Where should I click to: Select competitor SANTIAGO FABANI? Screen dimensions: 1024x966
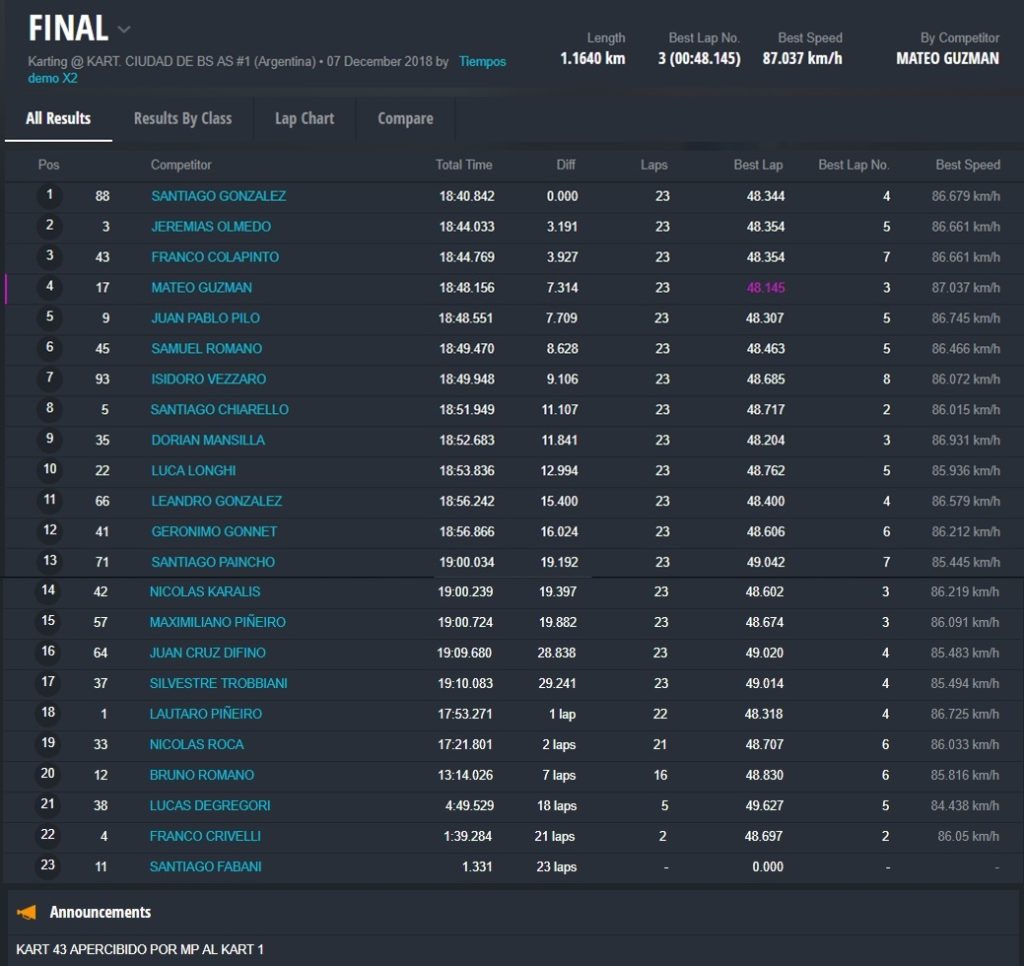pos(205,867)
